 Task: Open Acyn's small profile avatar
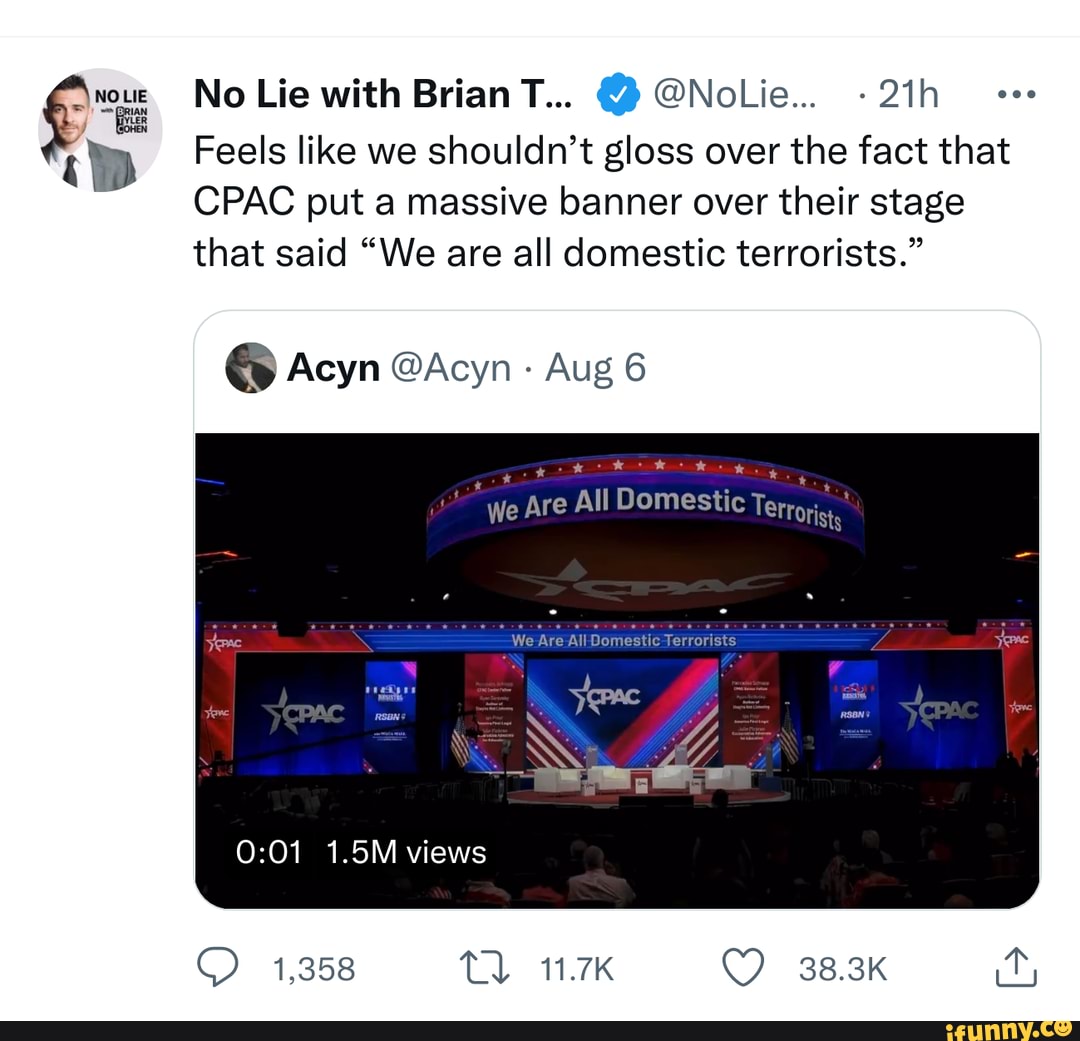(x=250, y=368)
